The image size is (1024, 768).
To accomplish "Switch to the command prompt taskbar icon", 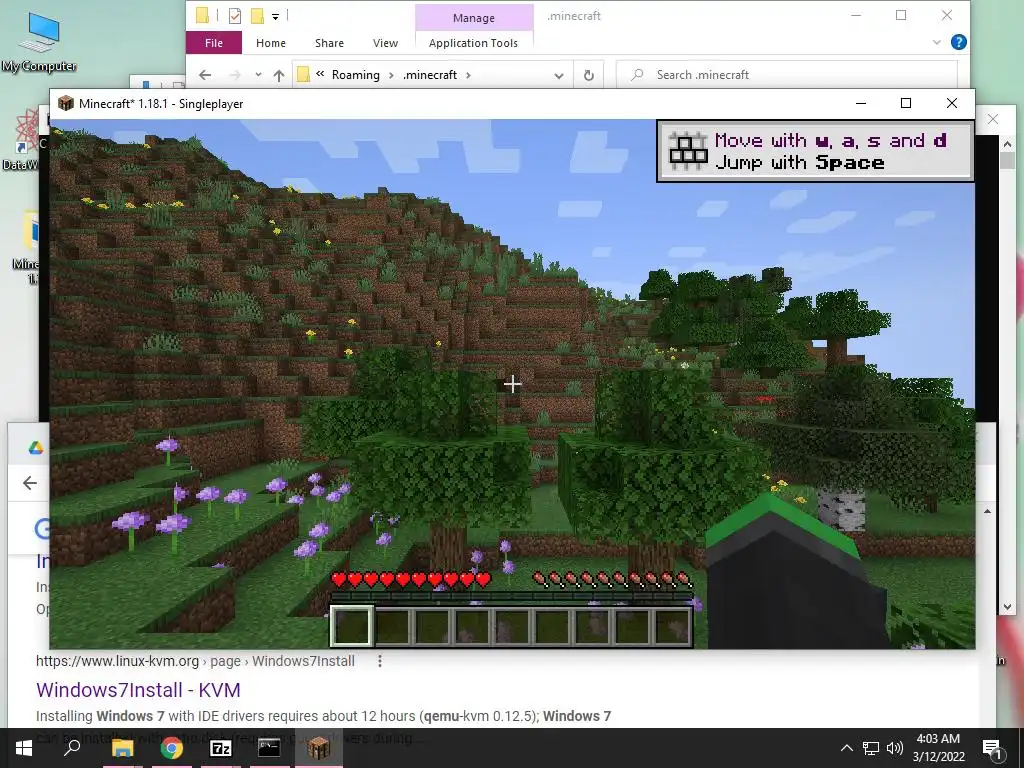I will [269, 748].
